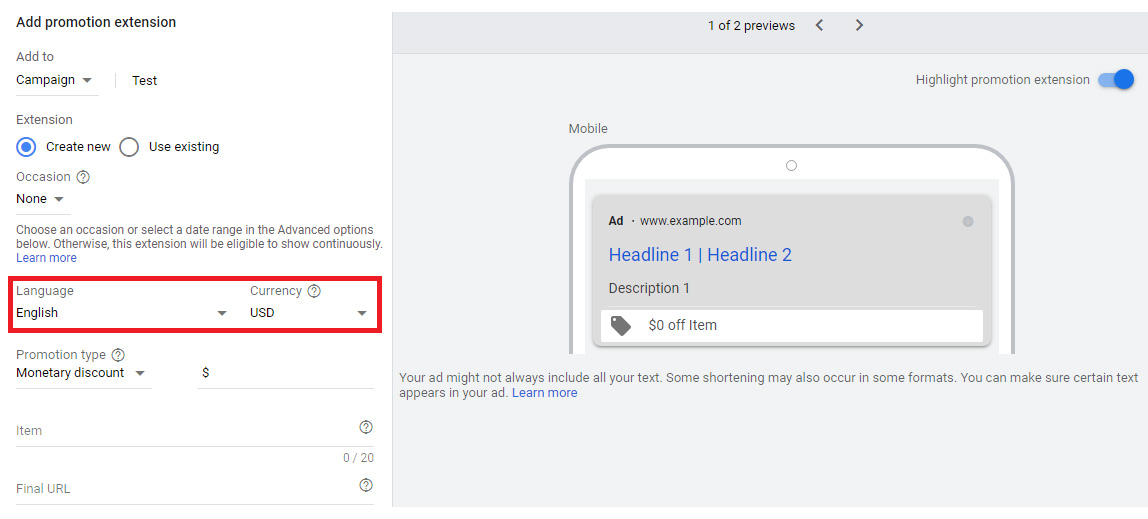Click Headline 1 | Headline 2 preview link
The width and height of the screenshot is (1148, 519).
pyautogui.click(x=700, y=255)
